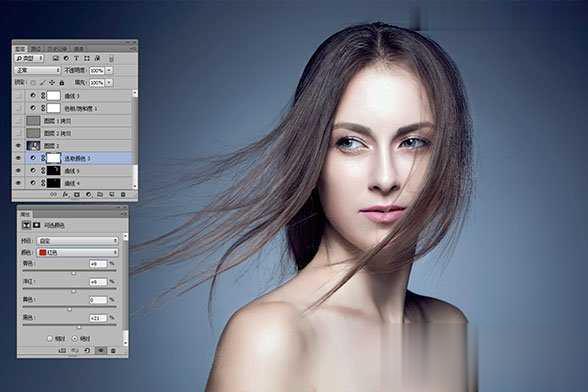Viewport: 588px width, 392px height.
Task: Switch to the second tab in Layers panel
Action: pos(36,49)
